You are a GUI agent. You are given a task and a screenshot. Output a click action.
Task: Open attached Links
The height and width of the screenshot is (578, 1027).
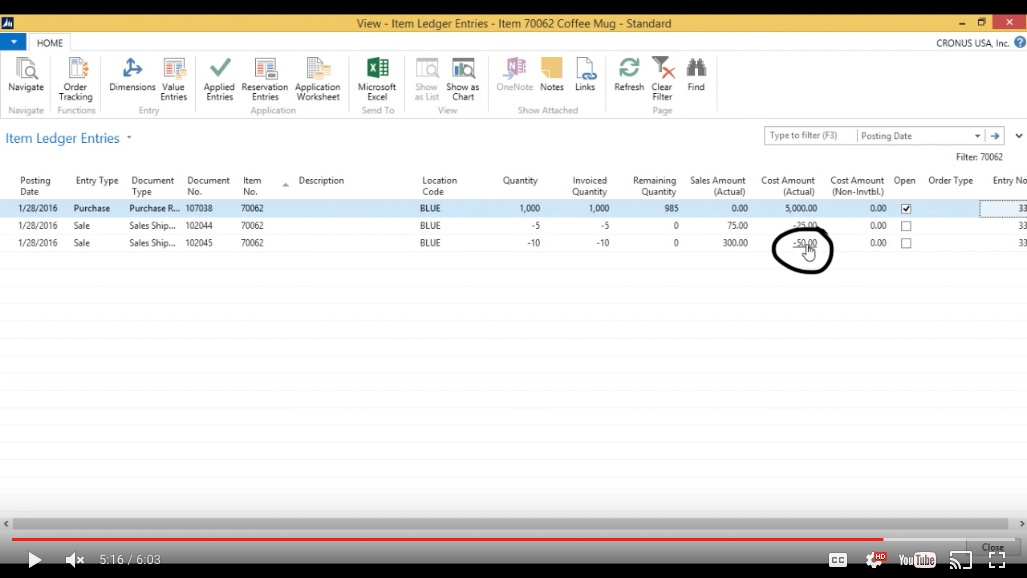click(585, 74)
